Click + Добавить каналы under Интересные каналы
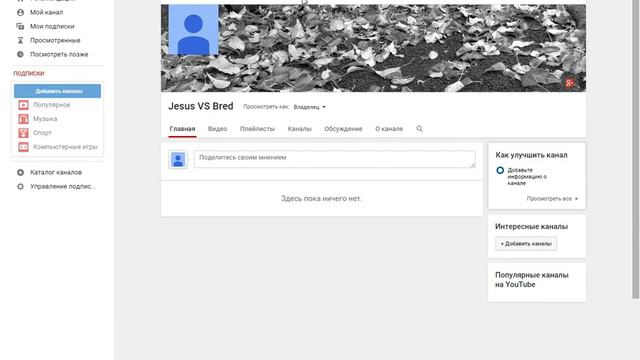 click(526, 244)
